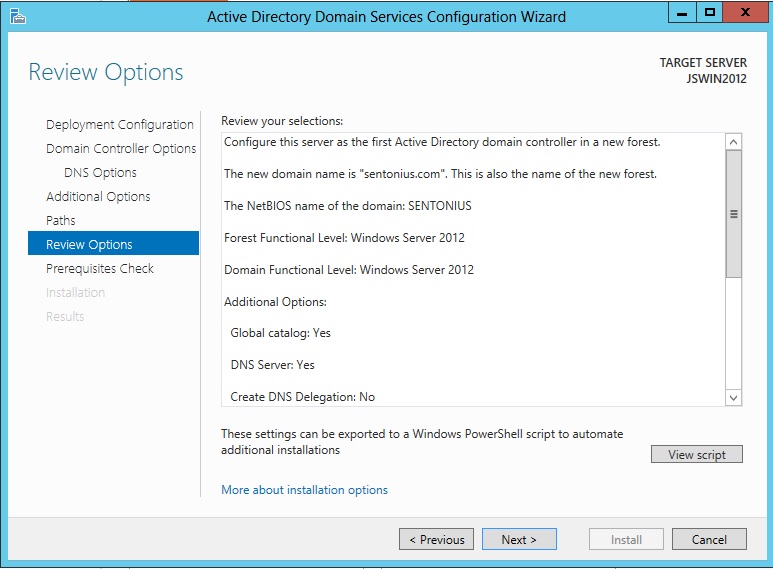Click the TARGET SERVER JSWIN2012 label
The width and height of the screenshot is (773, 569).
tap(703, 71)
